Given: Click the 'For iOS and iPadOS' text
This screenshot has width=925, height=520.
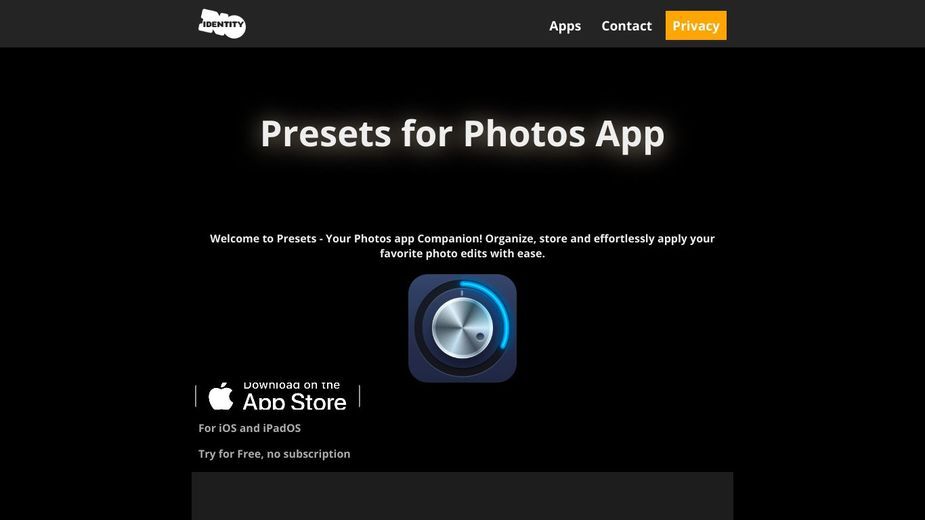Looking at the screenshot, I should (x=250, y=428).
